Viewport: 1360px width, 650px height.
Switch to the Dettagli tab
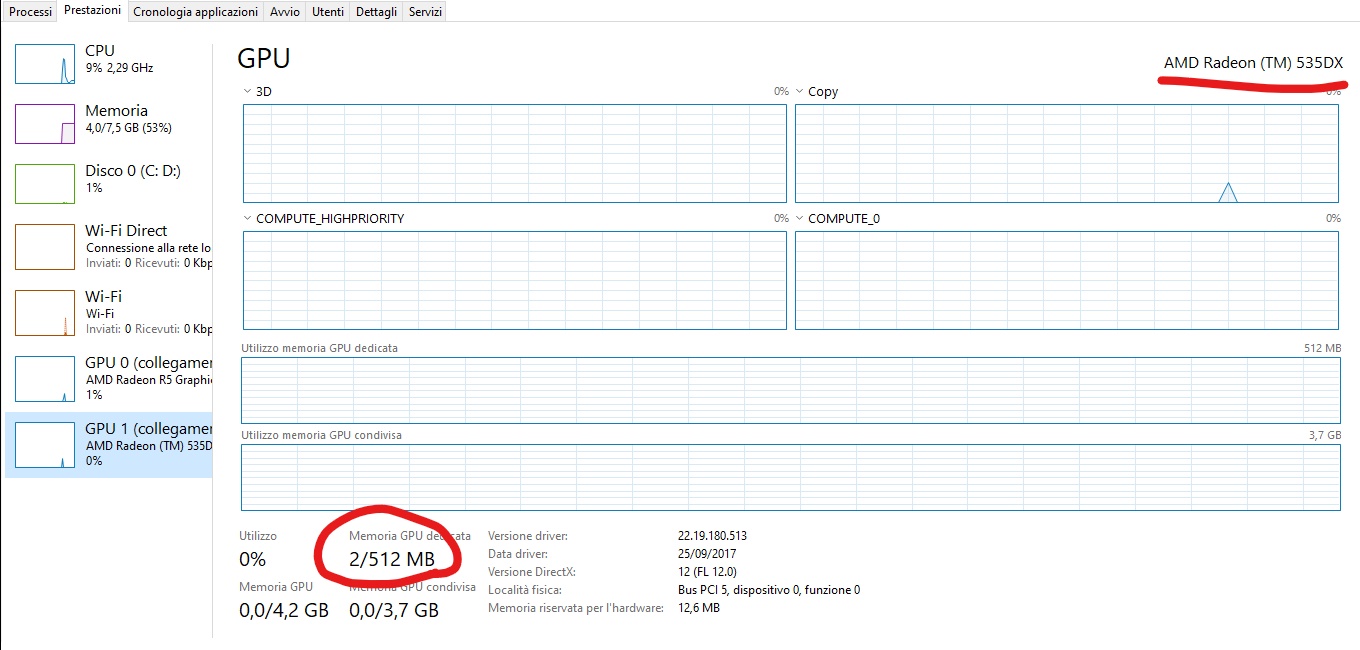[376, 11]
